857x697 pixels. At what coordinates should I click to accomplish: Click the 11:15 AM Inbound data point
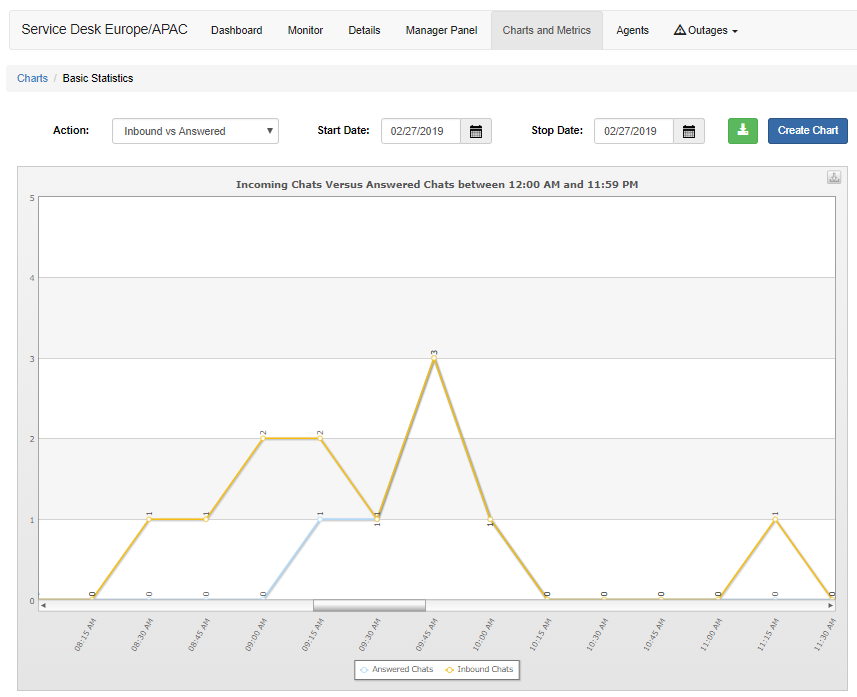point(775,519)
